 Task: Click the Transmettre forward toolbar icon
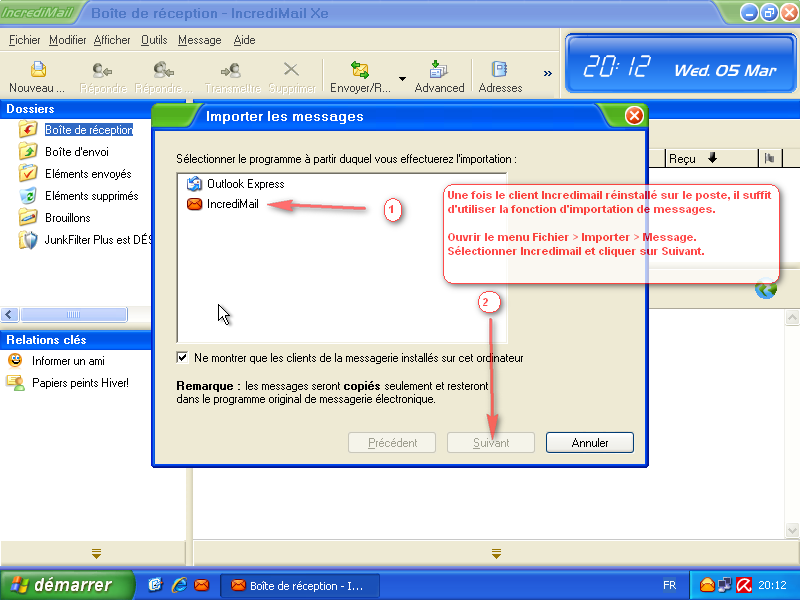tap(231, 70)
